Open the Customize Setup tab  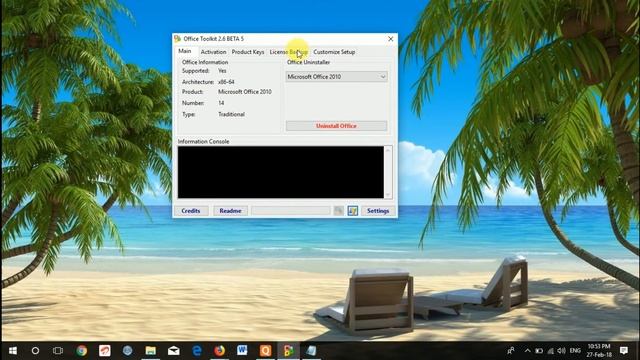pyautogui.click(x=334, y=52)
